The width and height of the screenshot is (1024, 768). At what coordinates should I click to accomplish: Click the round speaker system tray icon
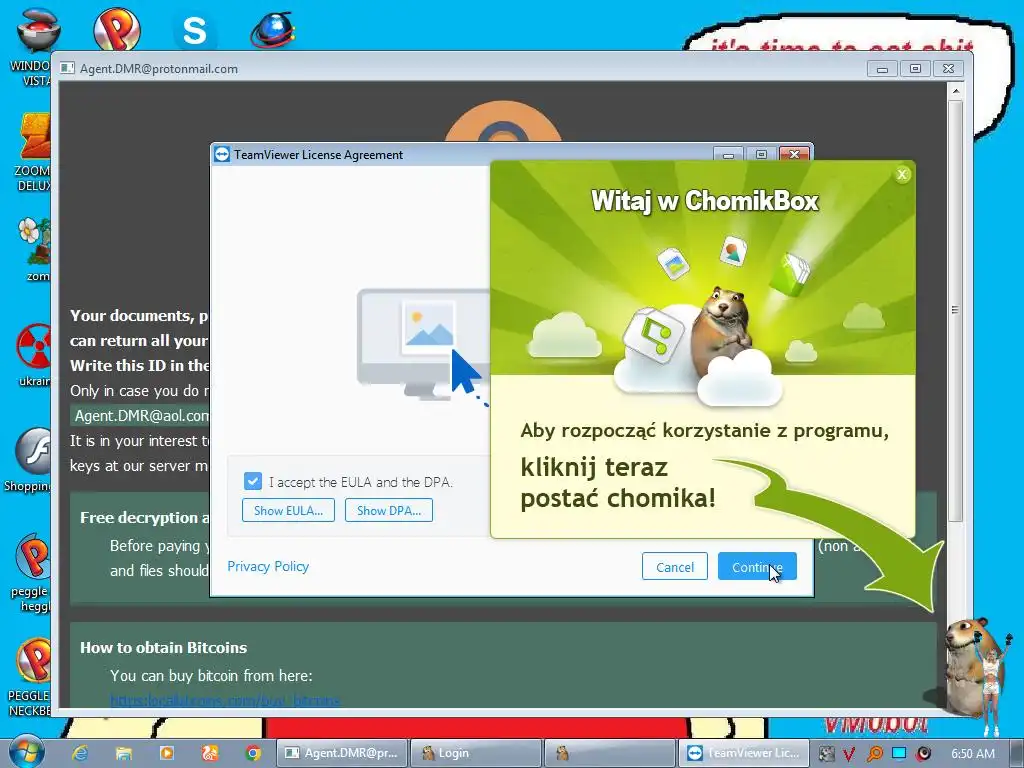923,753
